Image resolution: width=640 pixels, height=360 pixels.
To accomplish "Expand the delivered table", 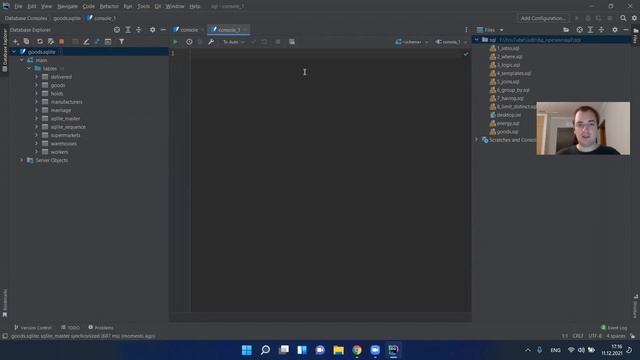I will point(36,77).
